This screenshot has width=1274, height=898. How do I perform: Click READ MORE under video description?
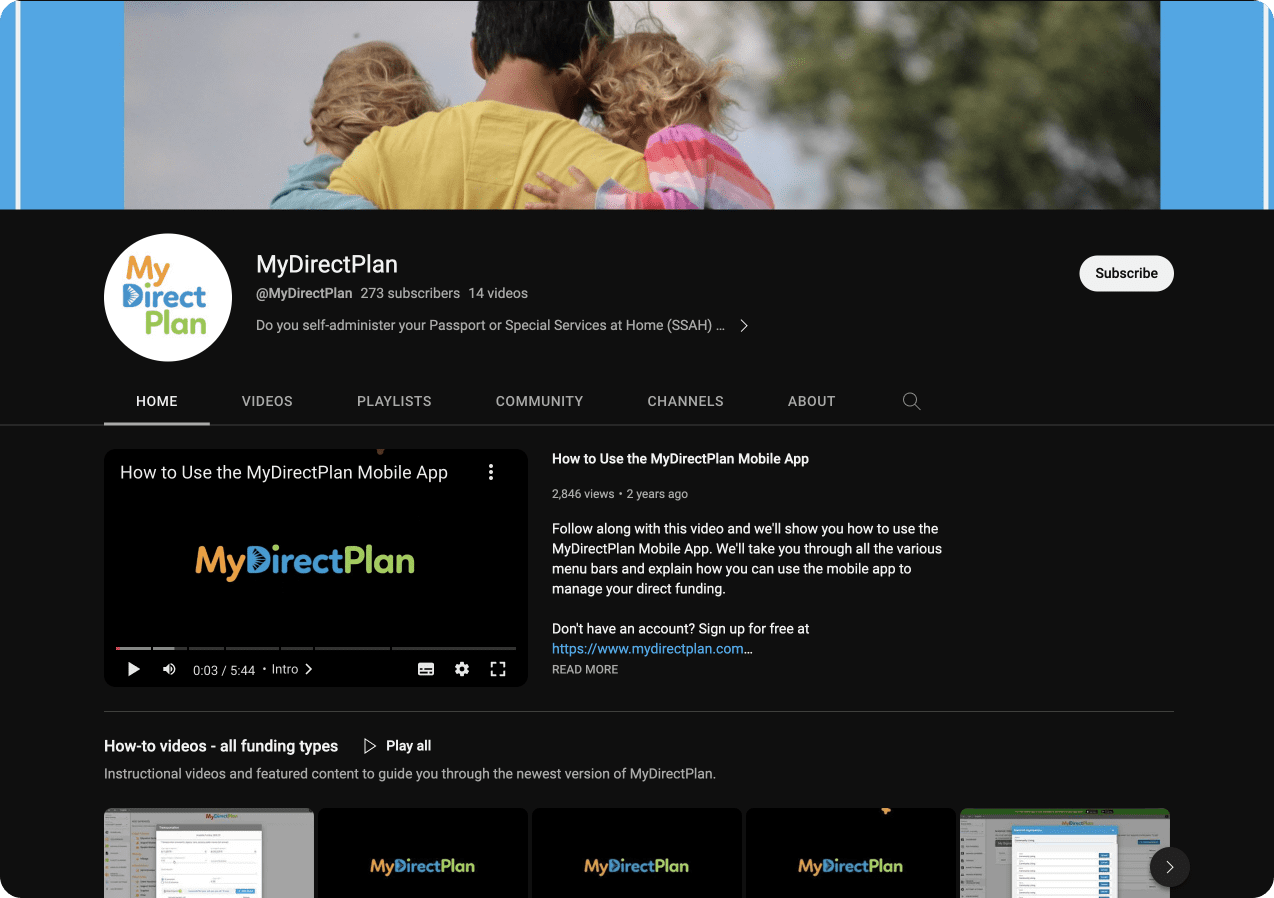(x=585, y=669)
